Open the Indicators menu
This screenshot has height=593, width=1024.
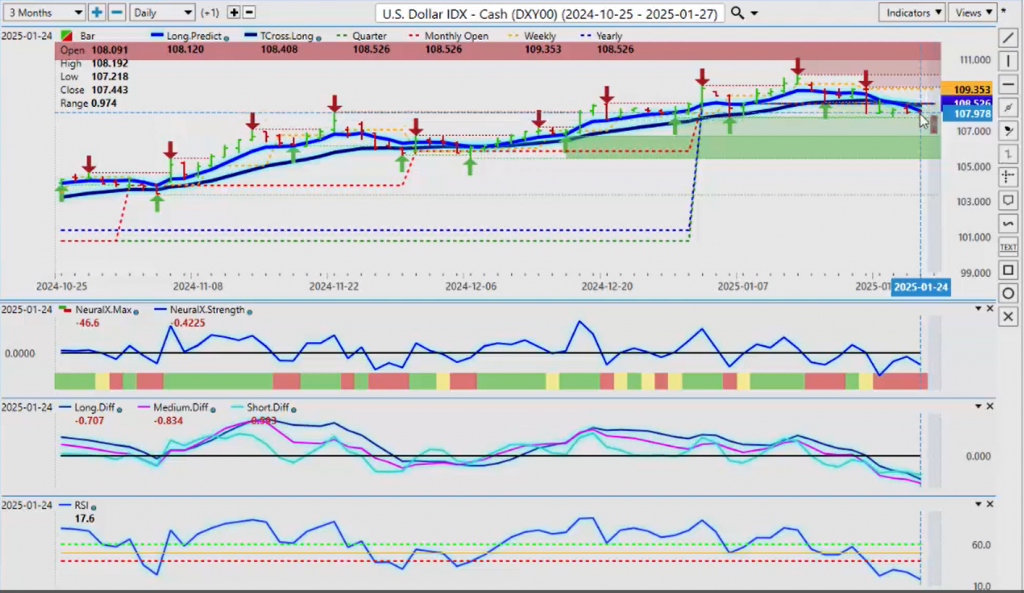912,12
